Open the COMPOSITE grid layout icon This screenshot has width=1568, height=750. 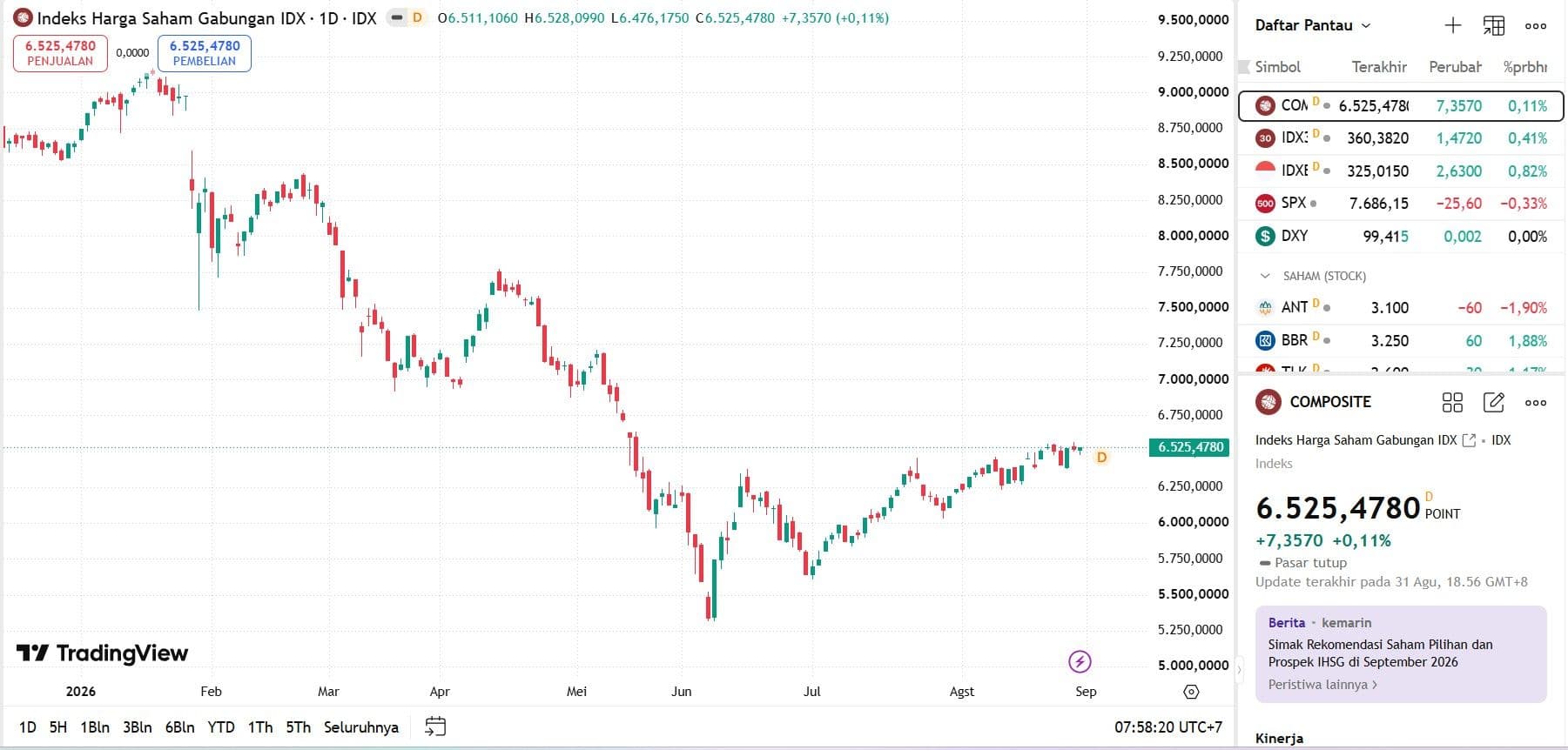(x=1452, y=402)
